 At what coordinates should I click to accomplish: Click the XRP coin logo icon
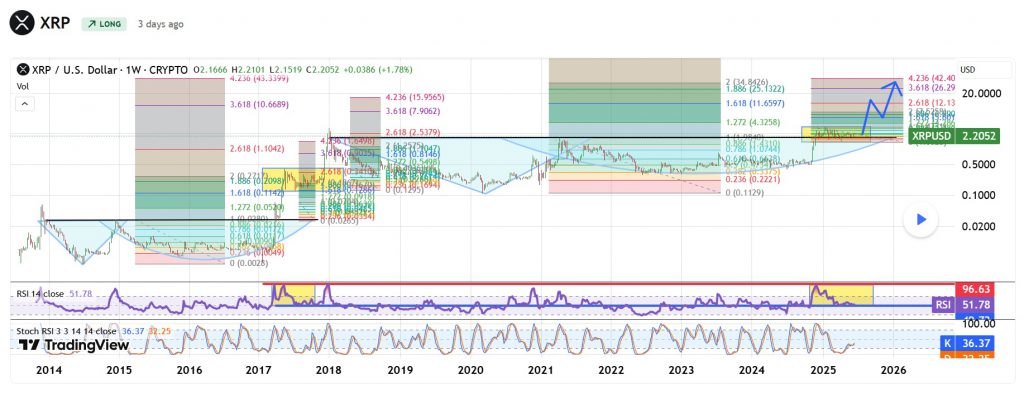click(x=22, y=24)
